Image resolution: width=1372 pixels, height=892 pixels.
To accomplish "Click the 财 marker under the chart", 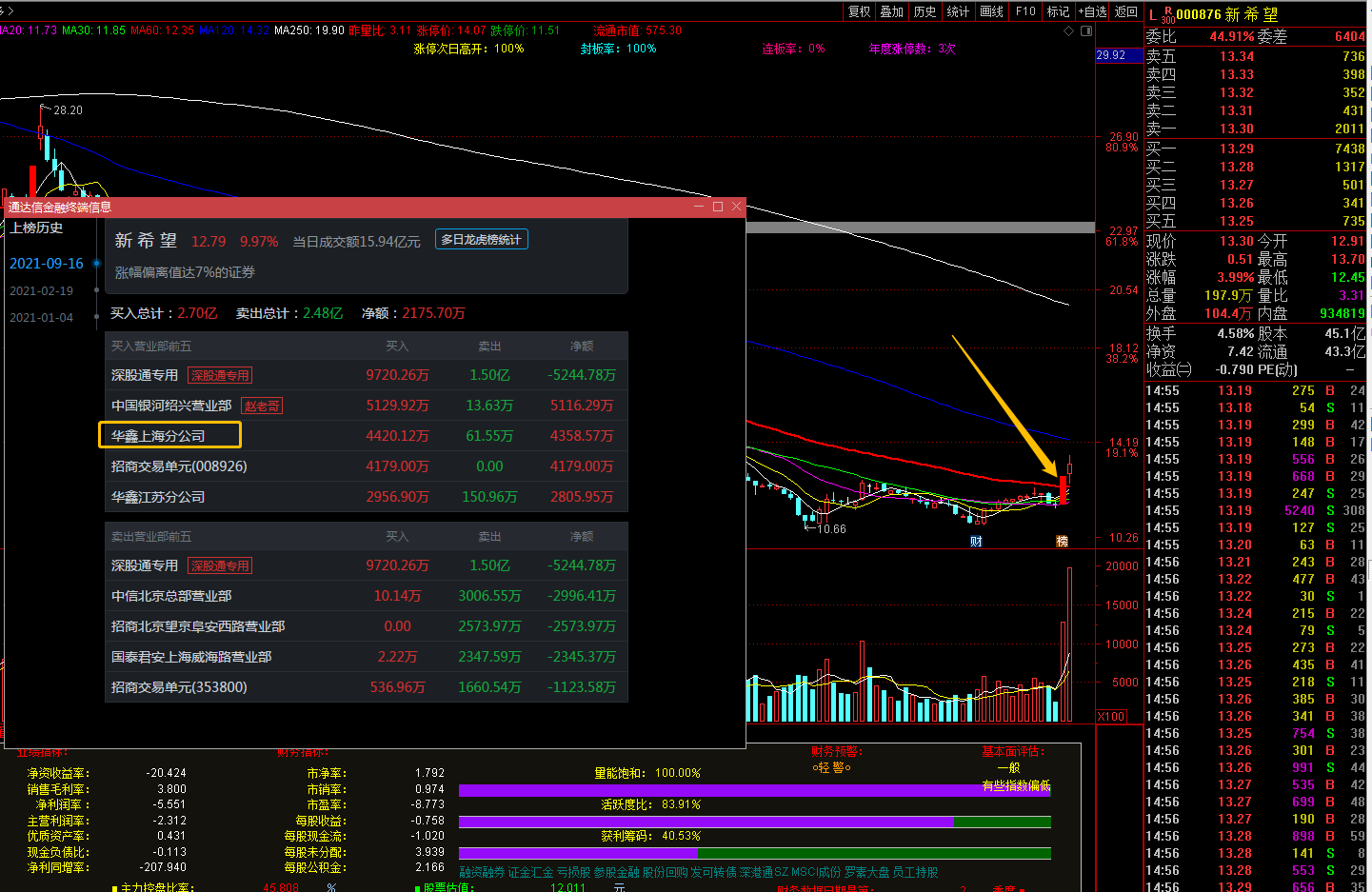I will tap(976, 541).
